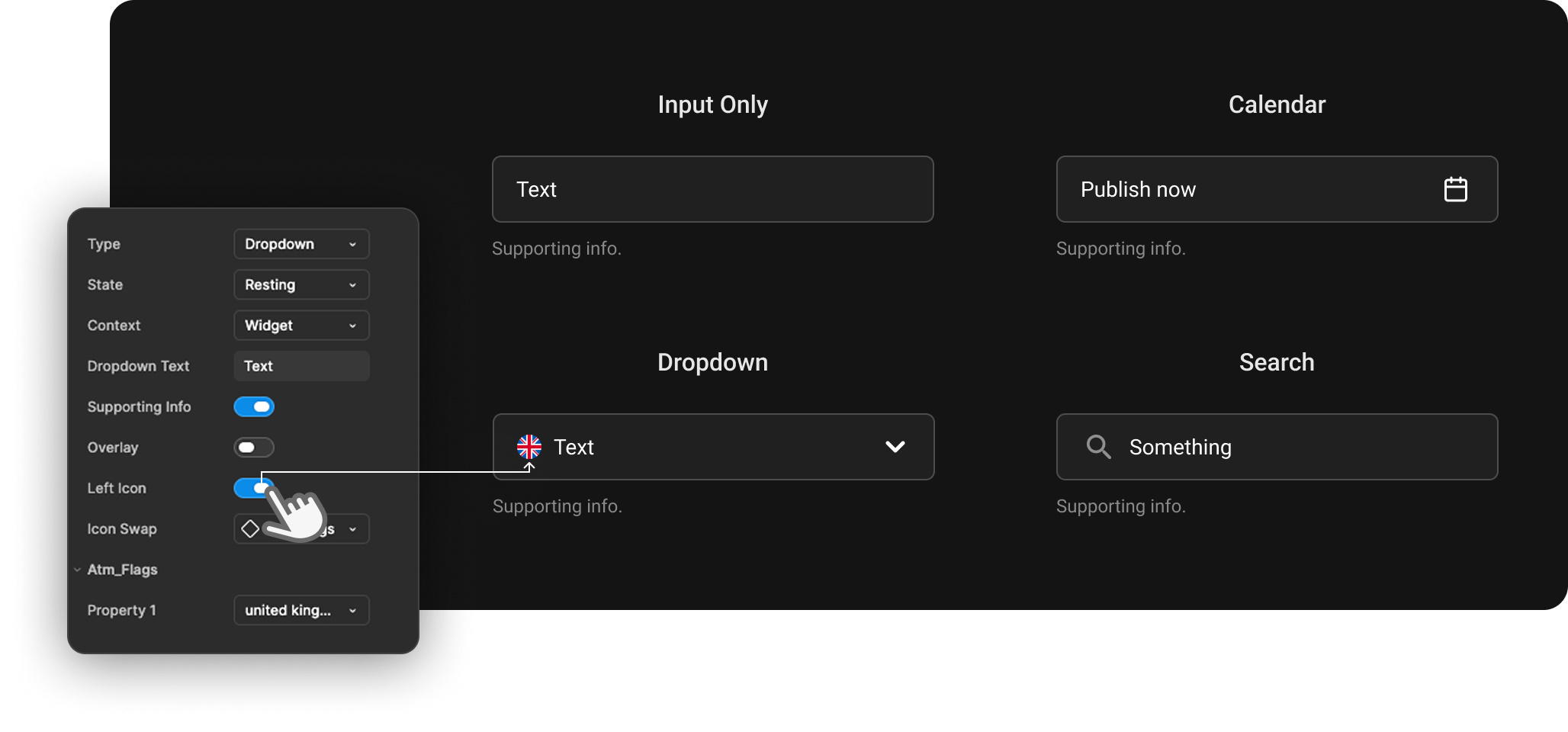Open the Icon Swap dropdown arrow
The width and height of the screenshot is (1568, 732).
pyautogui.click(x=352, y=529)
